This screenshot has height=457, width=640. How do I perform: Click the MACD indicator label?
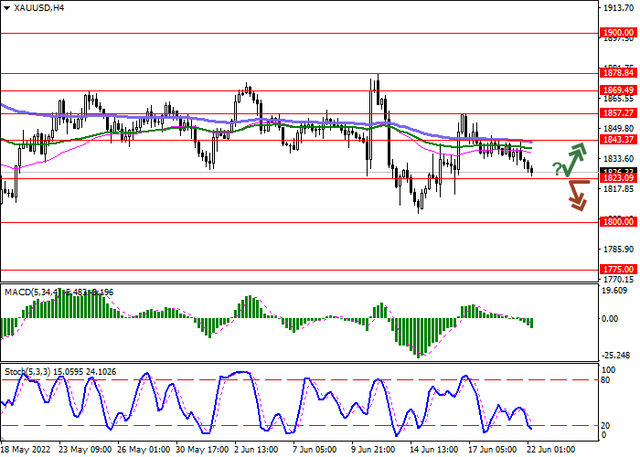point(58,292)
